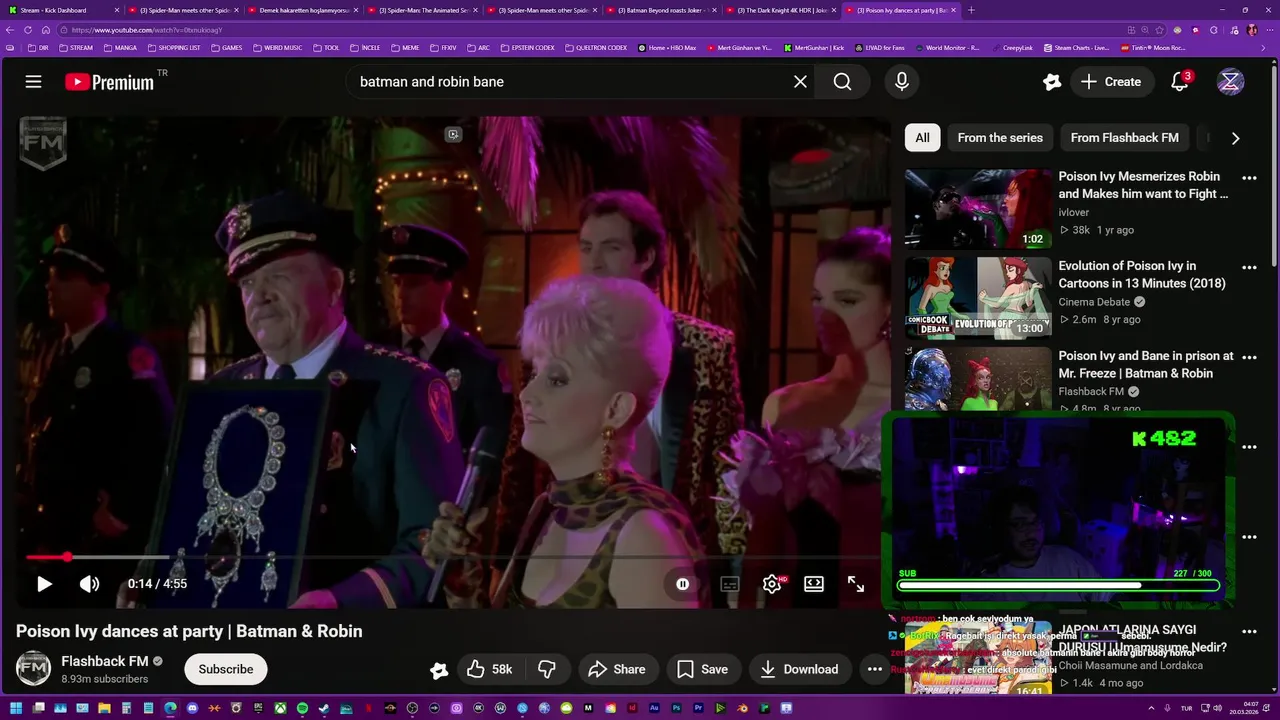Open WEIRD MUSIC bookmarks folder
This screenshot has width=1280, height=720.
277,48
